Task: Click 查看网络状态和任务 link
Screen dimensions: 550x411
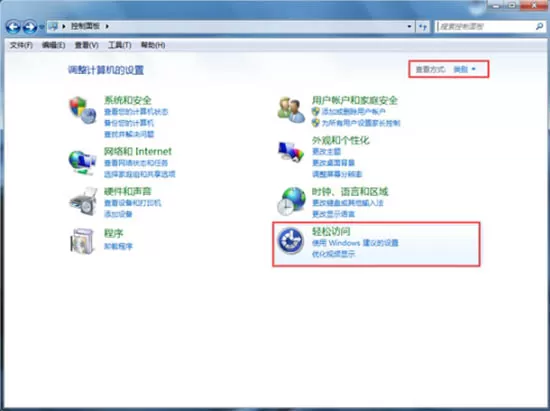Action: [136, 163]
